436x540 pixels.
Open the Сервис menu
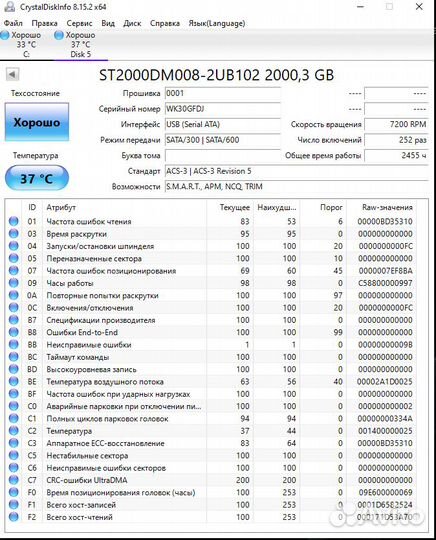coord(79,23)
